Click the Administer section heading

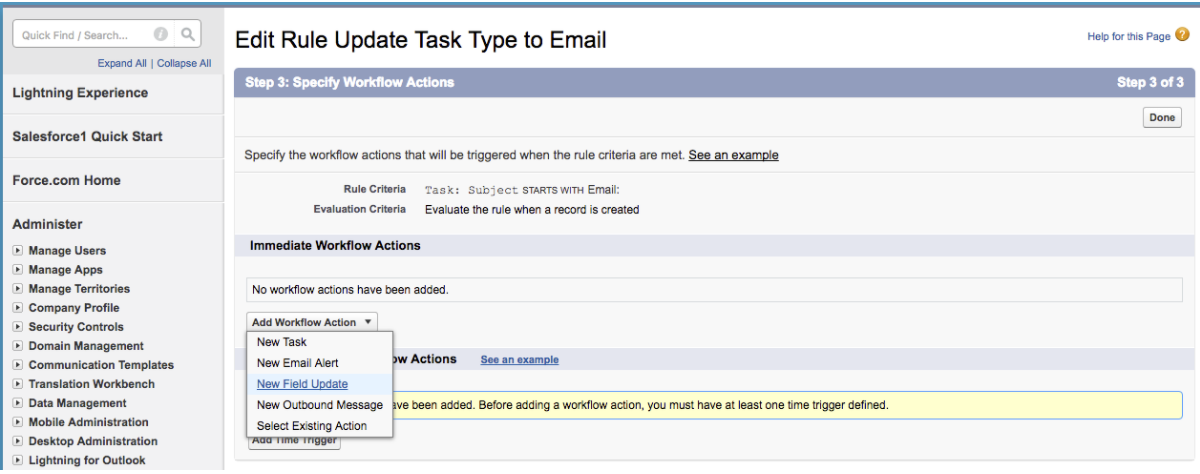[x=47, y=224]
